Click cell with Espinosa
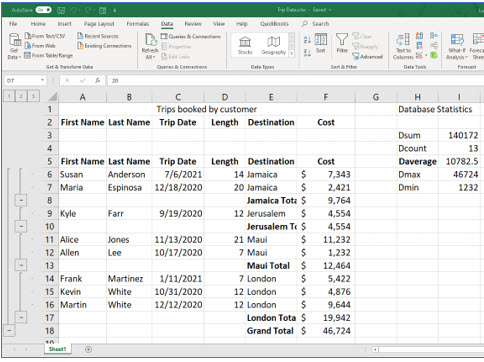Viewport: 484px width, 362px height. [x=129, y=187]
